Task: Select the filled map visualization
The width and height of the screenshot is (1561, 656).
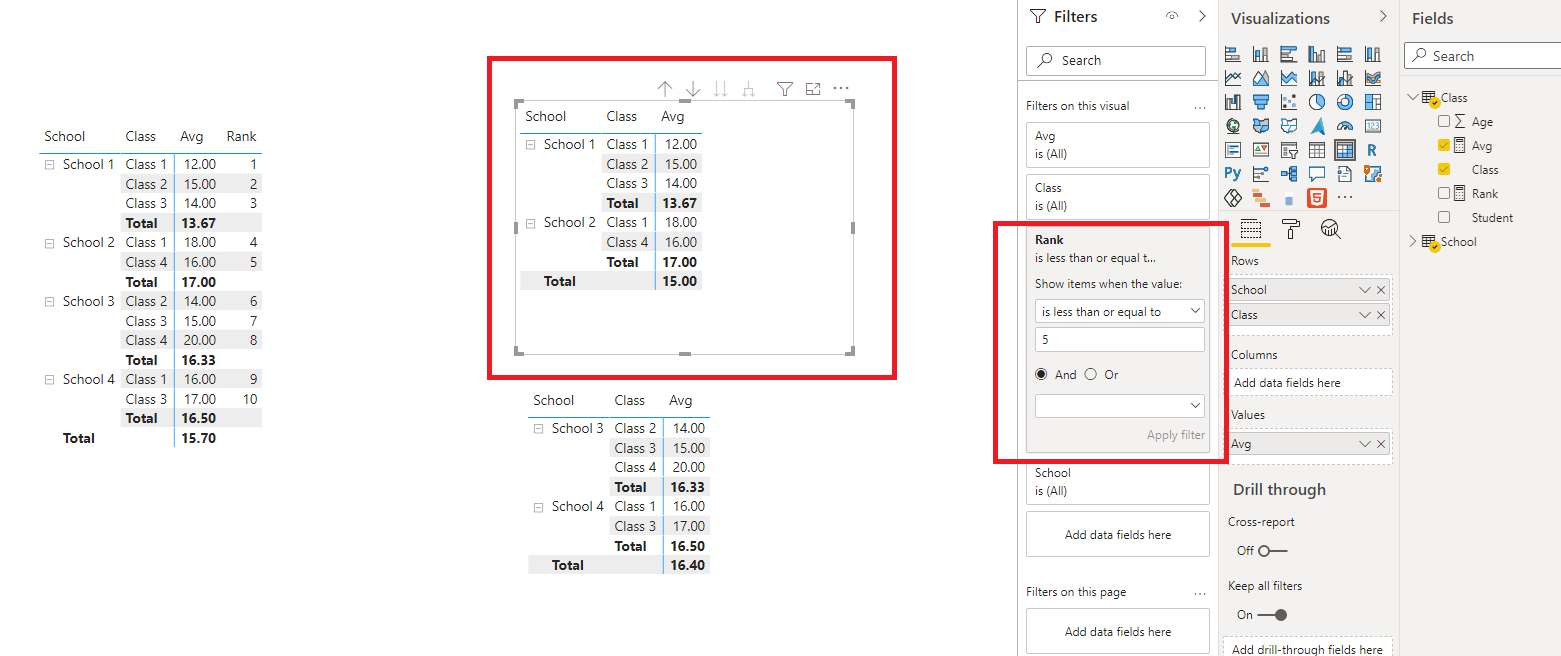Action: [1261, 125]
